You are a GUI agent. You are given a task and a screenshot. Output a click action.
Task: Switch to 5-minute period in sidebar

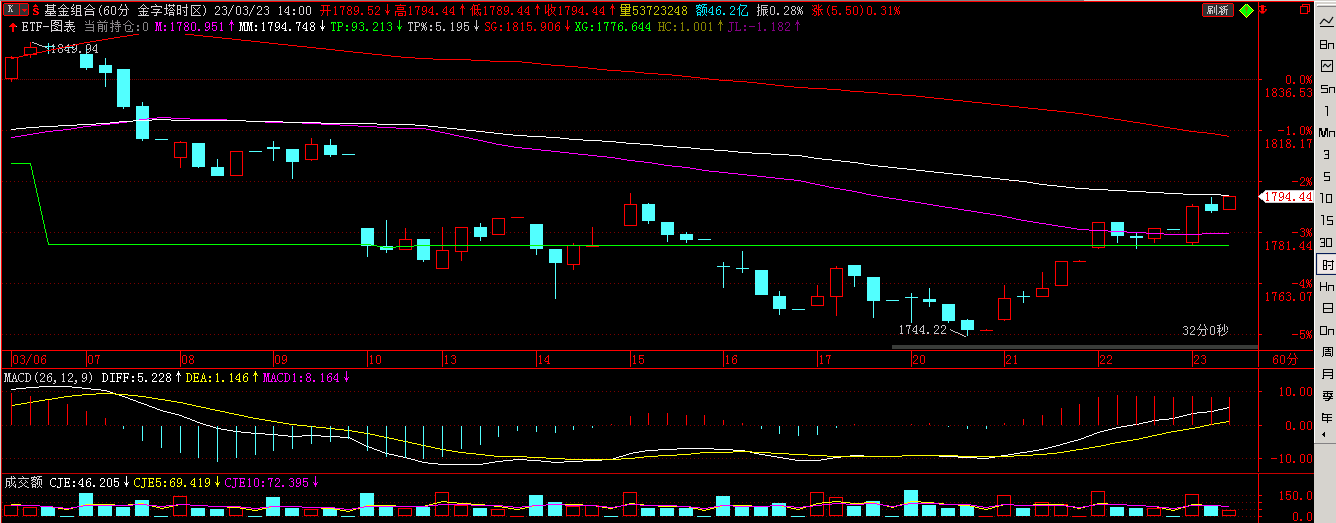pos(1326,176)
